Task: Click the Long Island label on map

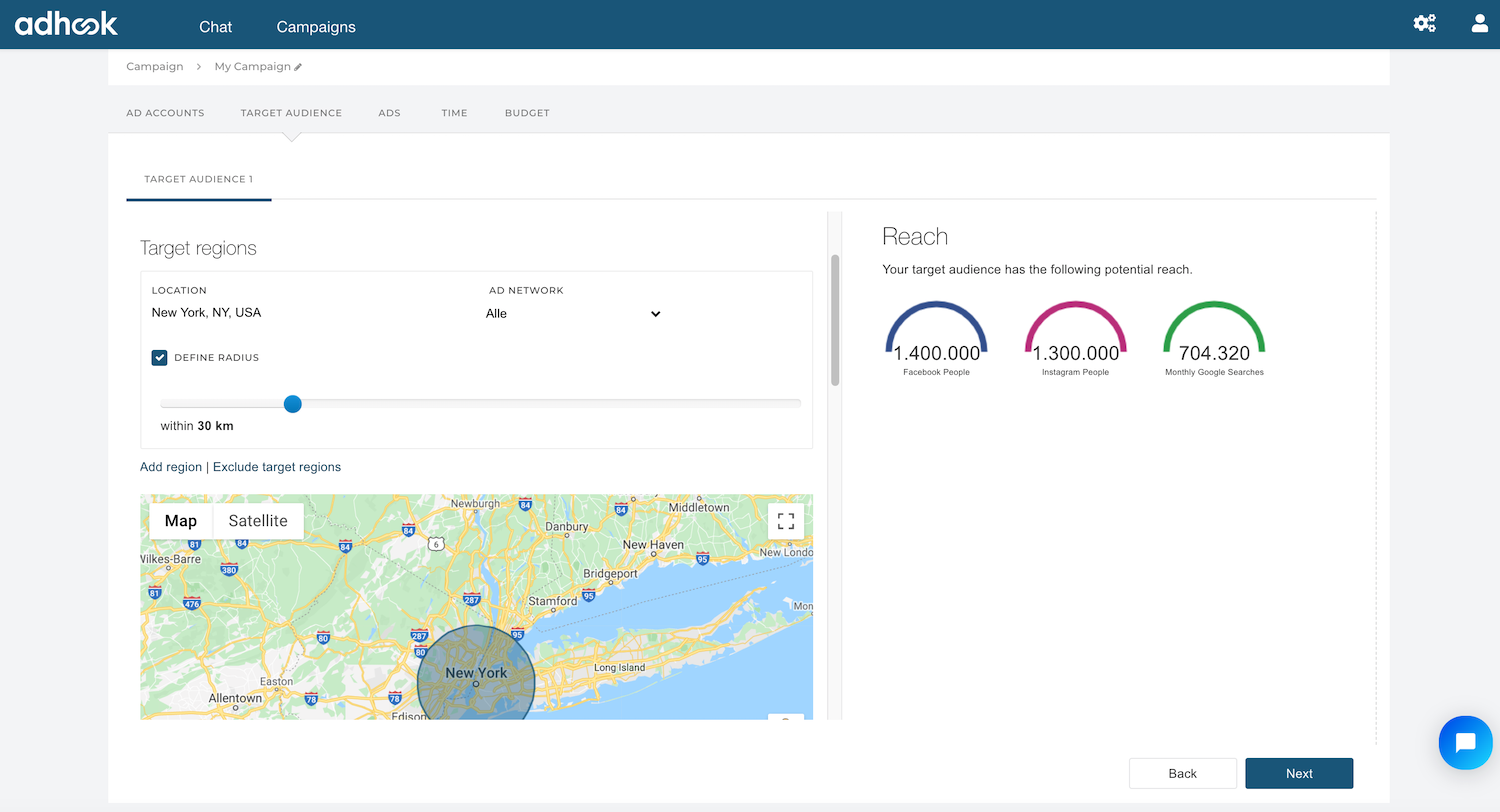Action: (x=619, y=667)
